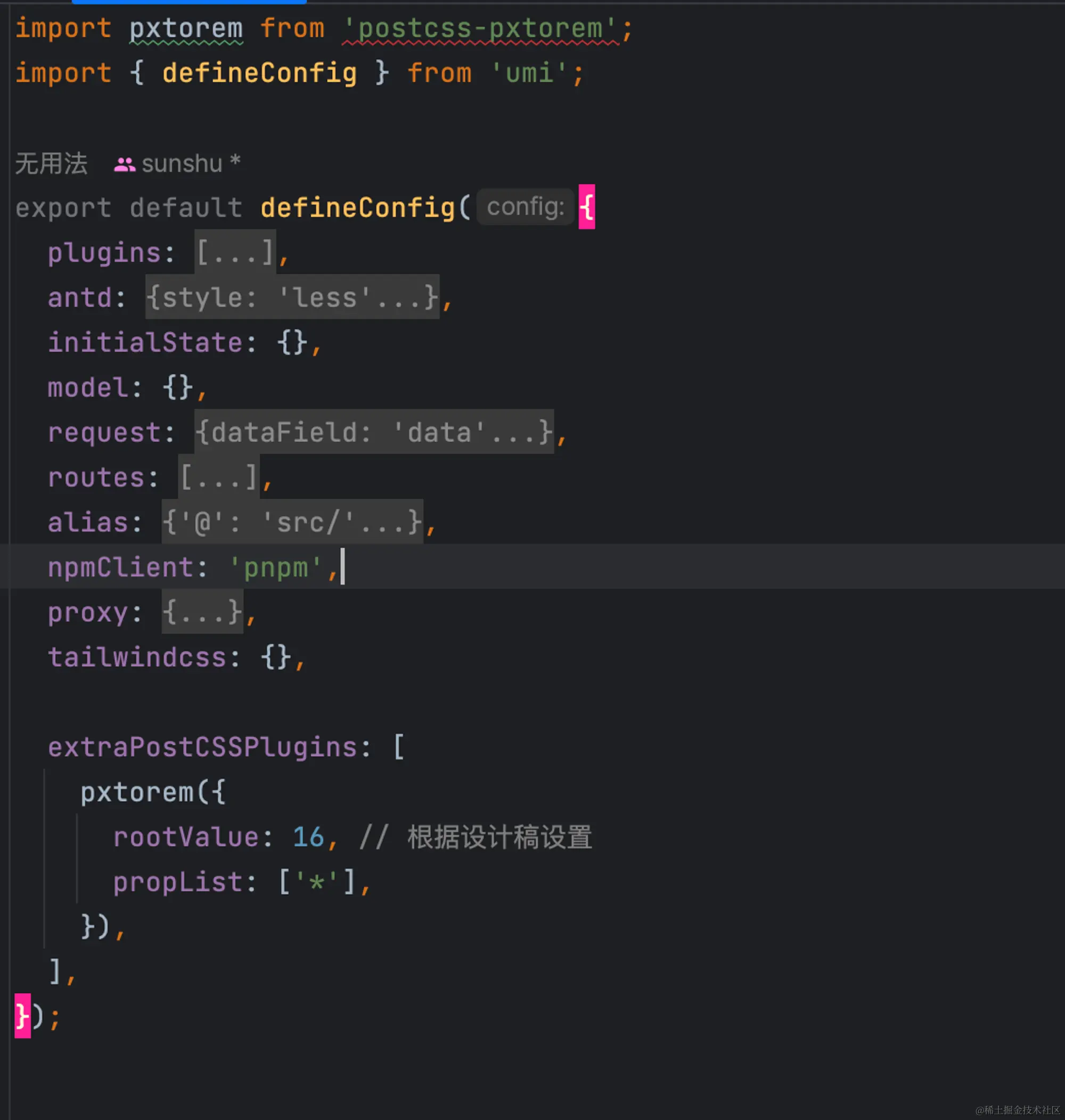Click the model property key
This screenshot has height=1120, width=1065.
[88, 387]
